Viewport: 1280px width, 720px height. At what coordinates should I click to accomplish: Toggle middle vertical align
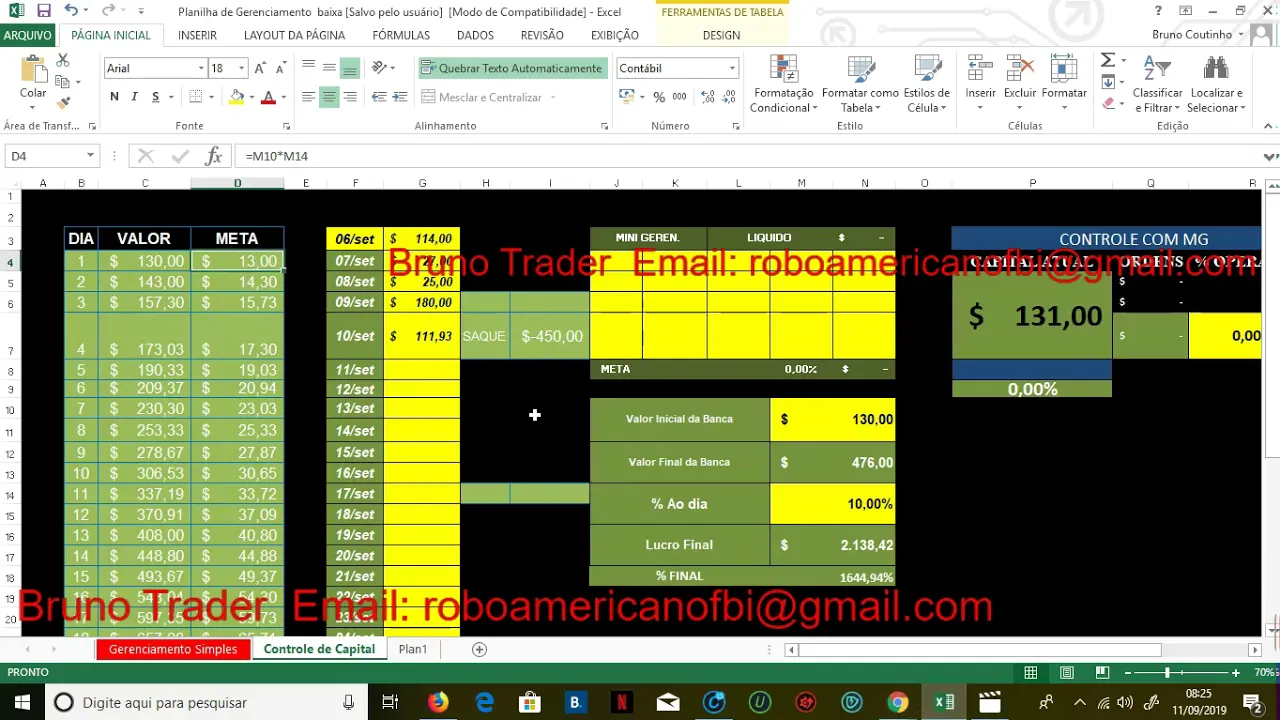coord(329,68)
